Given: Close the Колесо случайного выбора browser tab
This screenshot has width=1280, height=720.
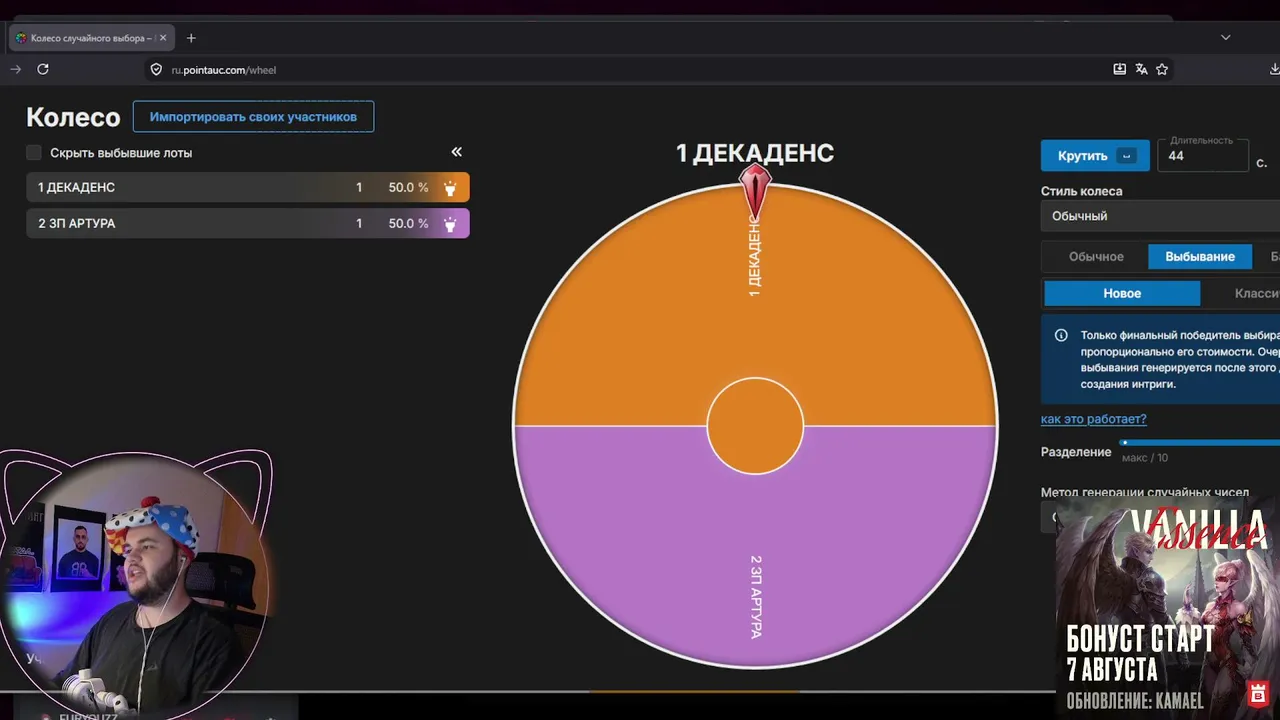Looking at the screenshot, I should click(x=163, y=38).
